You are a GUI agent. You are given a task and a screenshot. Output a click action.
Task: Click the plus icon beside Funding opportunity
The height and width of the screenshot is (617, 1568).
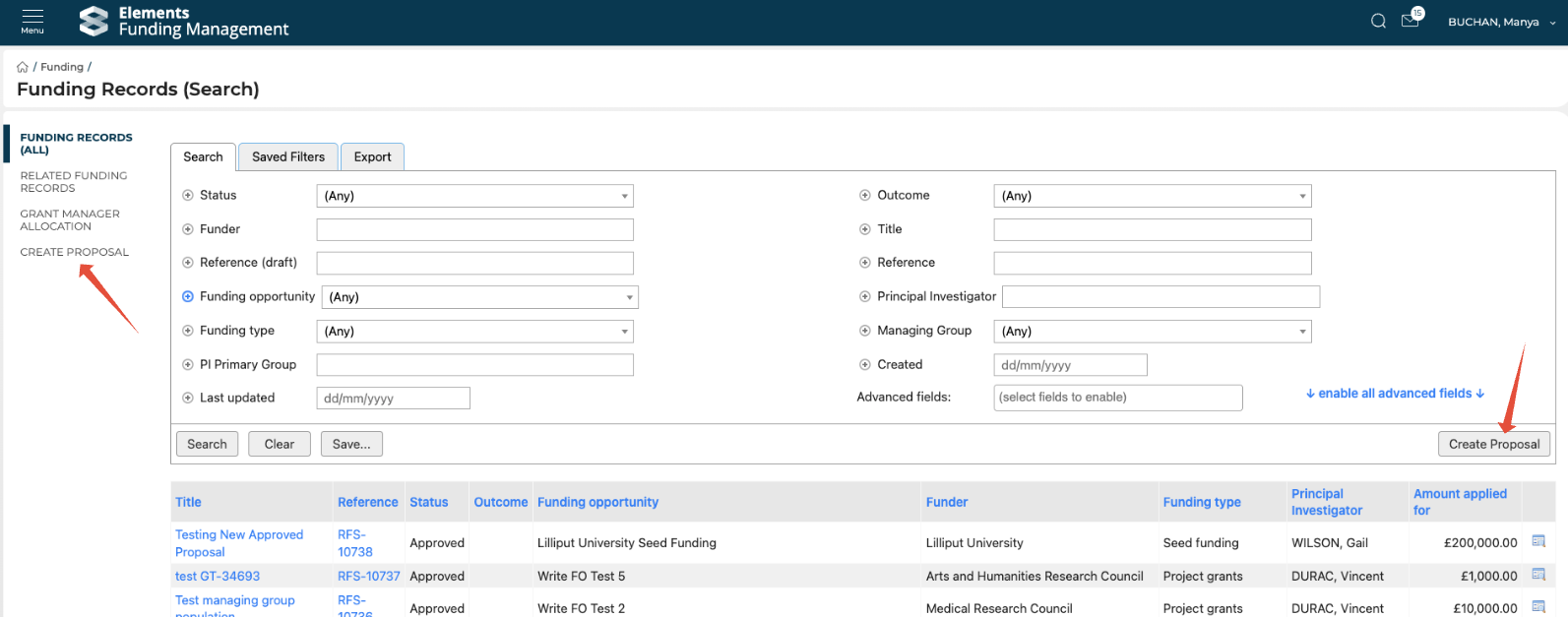[x=188, y=296]
